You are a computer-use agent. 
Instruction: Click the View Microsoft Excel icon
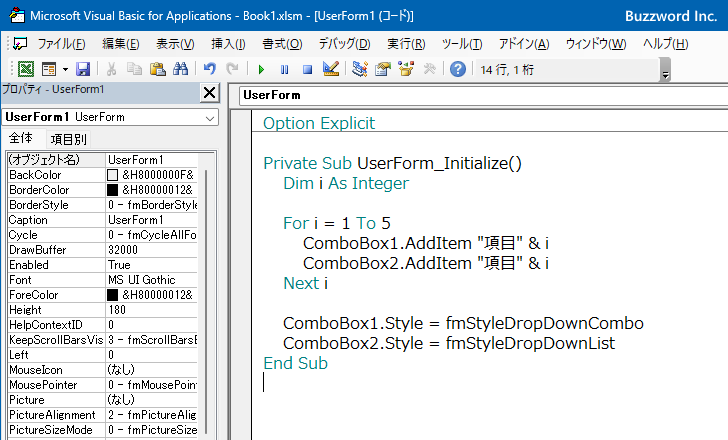pyautogui.click(x=26, y=69)
